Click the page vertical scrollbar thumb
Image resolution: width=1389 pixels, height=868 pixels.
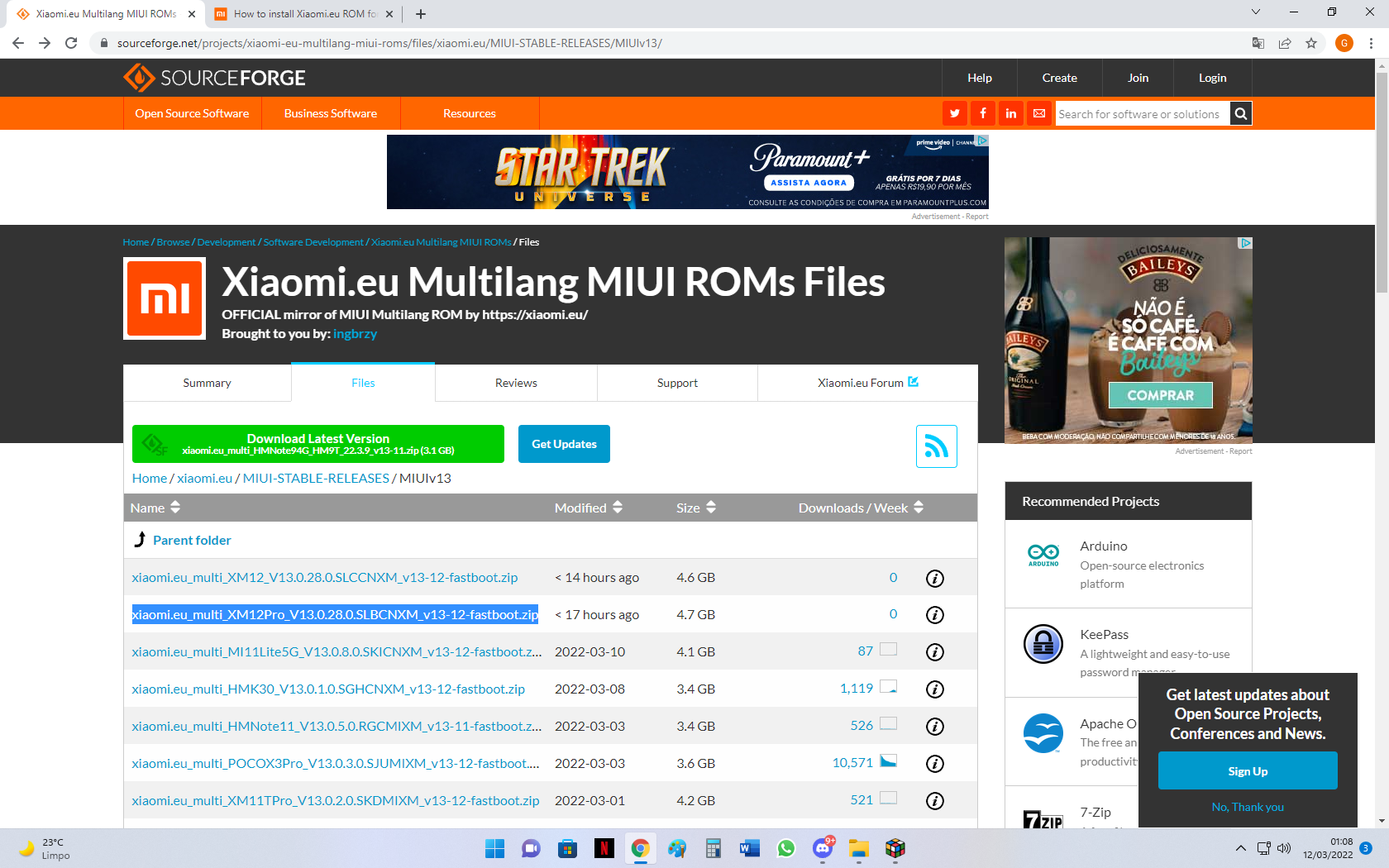[1382, 182]
